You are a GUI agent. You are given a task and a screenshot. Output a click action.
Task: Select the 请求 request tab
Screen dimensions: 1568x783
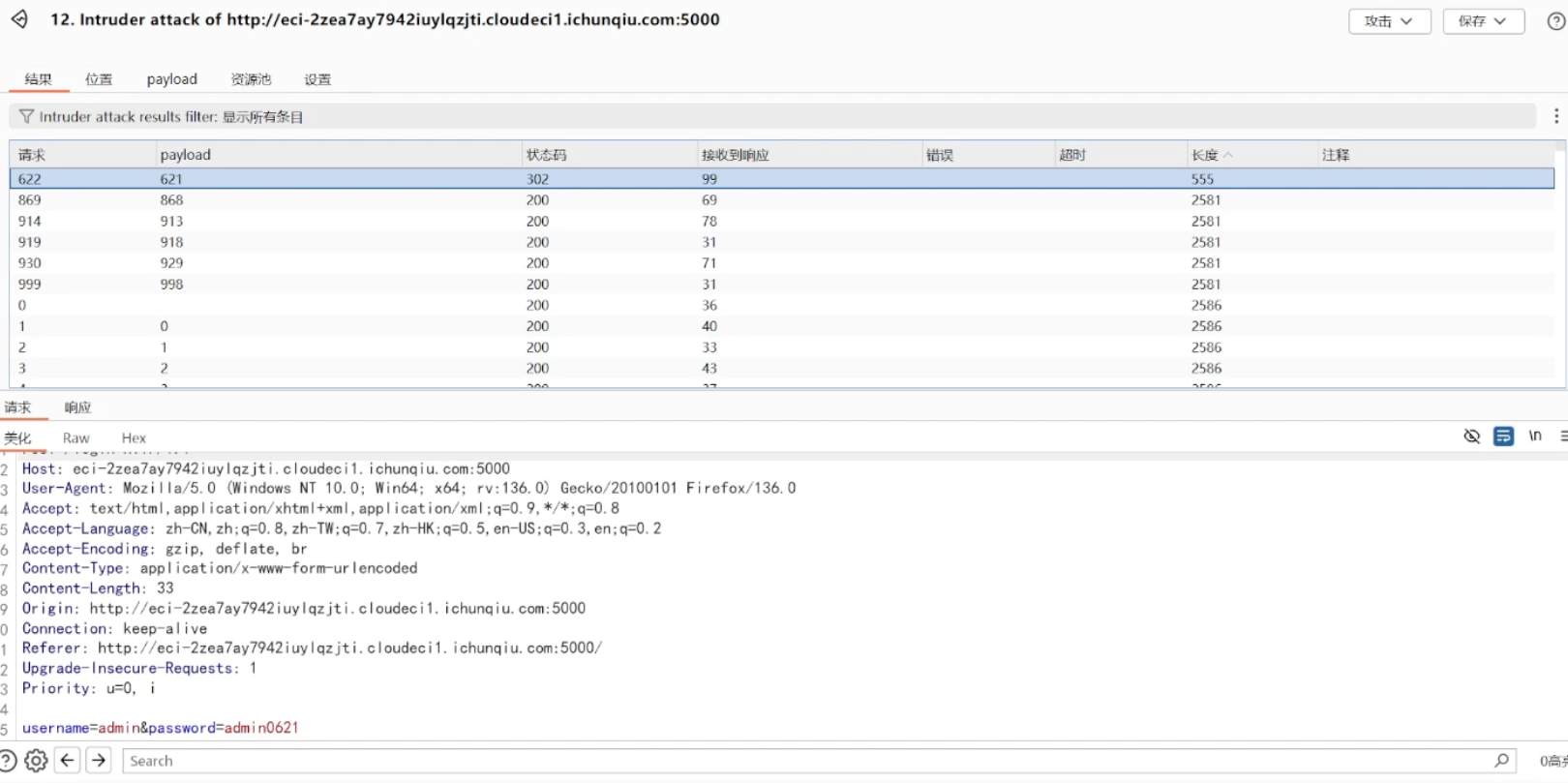(x=17, y=407)
